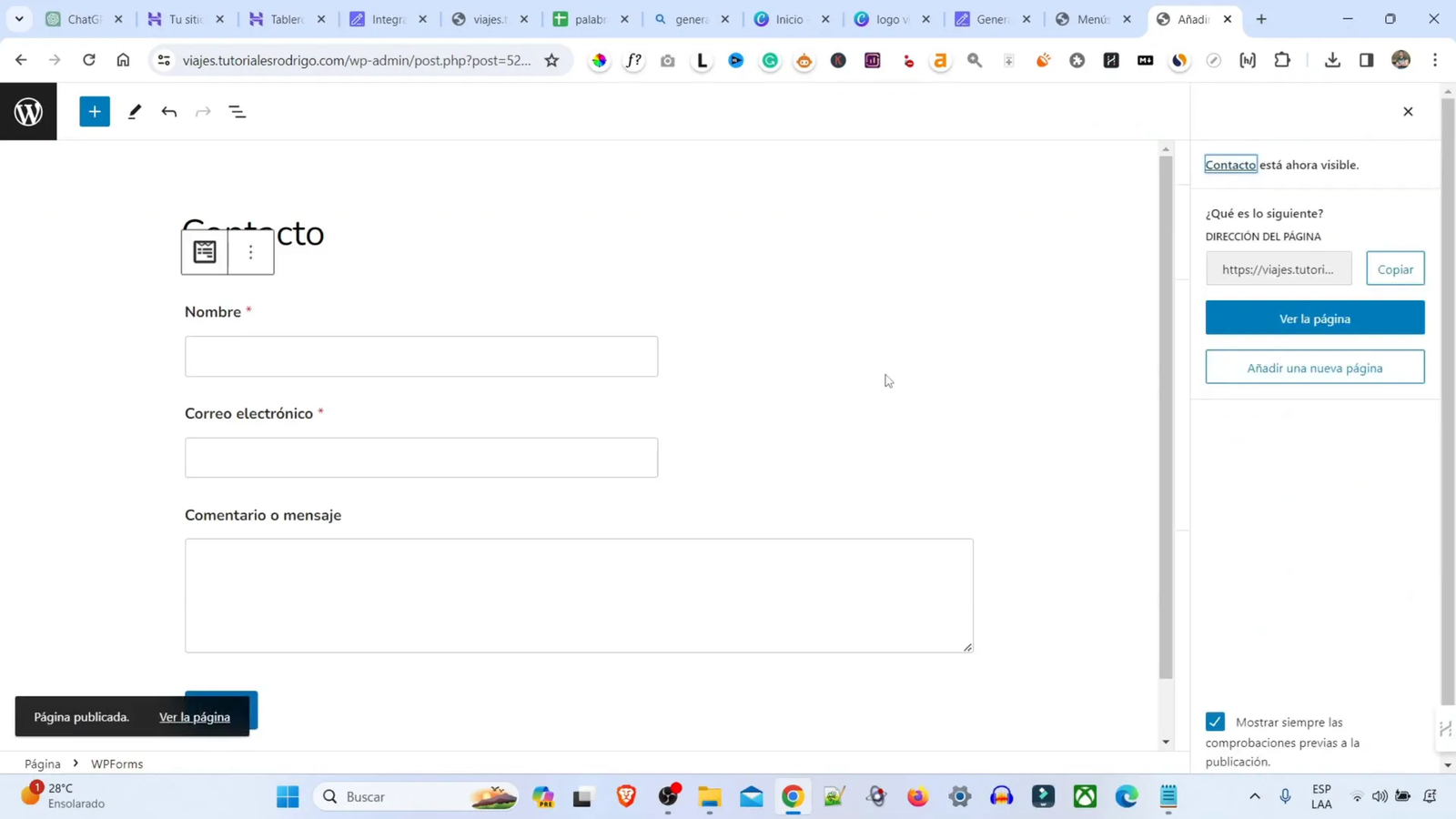Open the block inserter plus icon

tap(94, 110)
